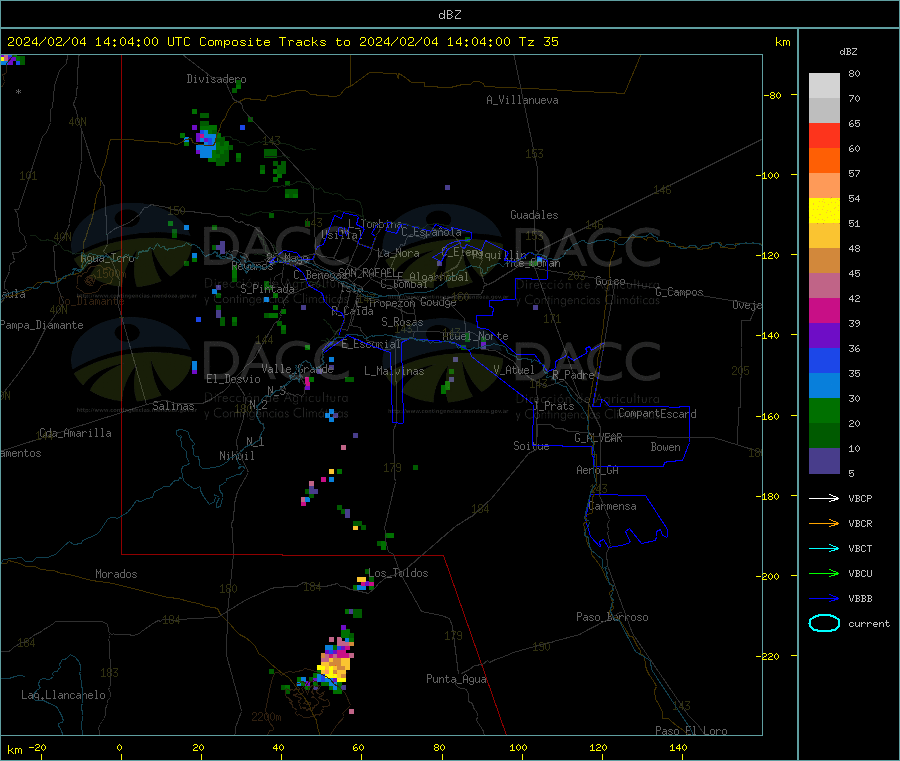The width and height of the screenshot is (900, 761).
Task: Click the SAN_RAFAEL city label
Action: click(367, 272)
